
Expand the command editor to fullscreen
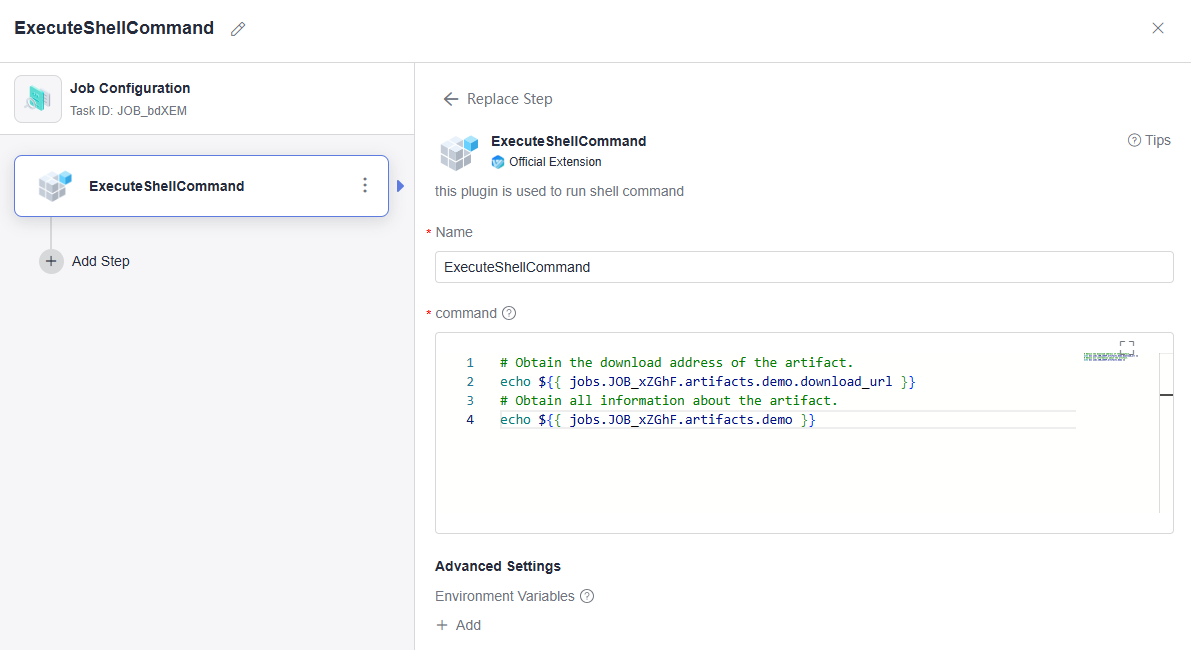[x=1127, y=347]
